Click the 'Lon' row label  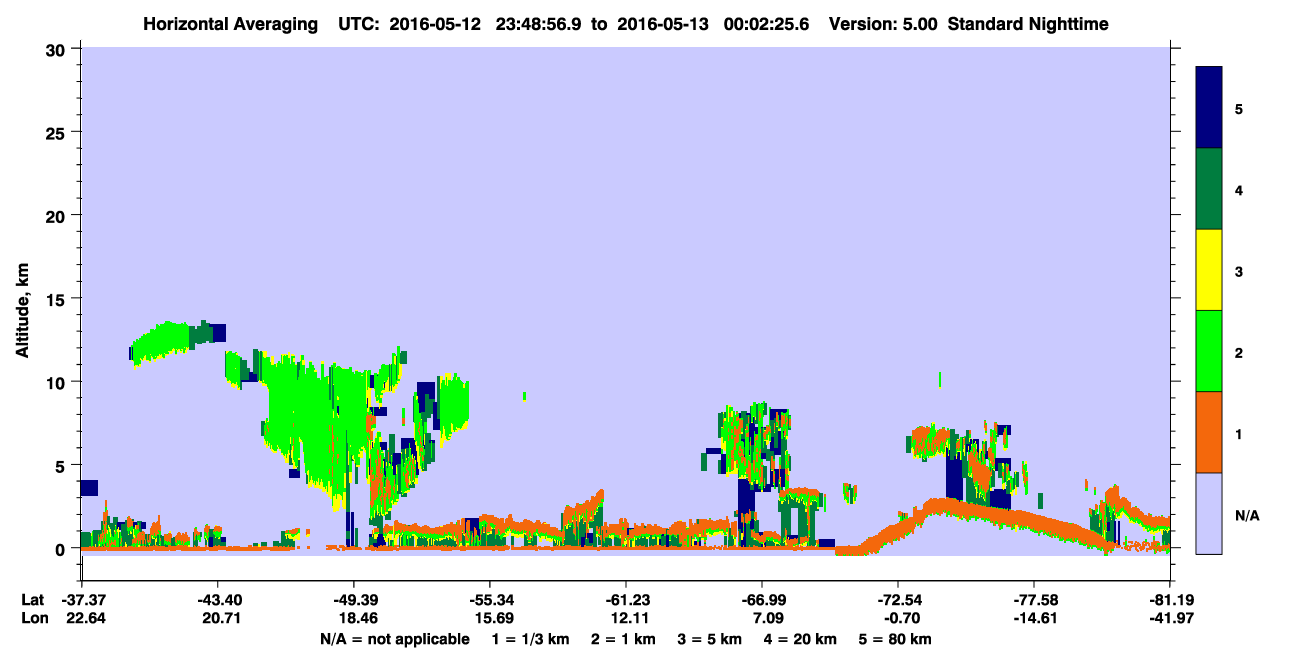[x=34, y=619]
